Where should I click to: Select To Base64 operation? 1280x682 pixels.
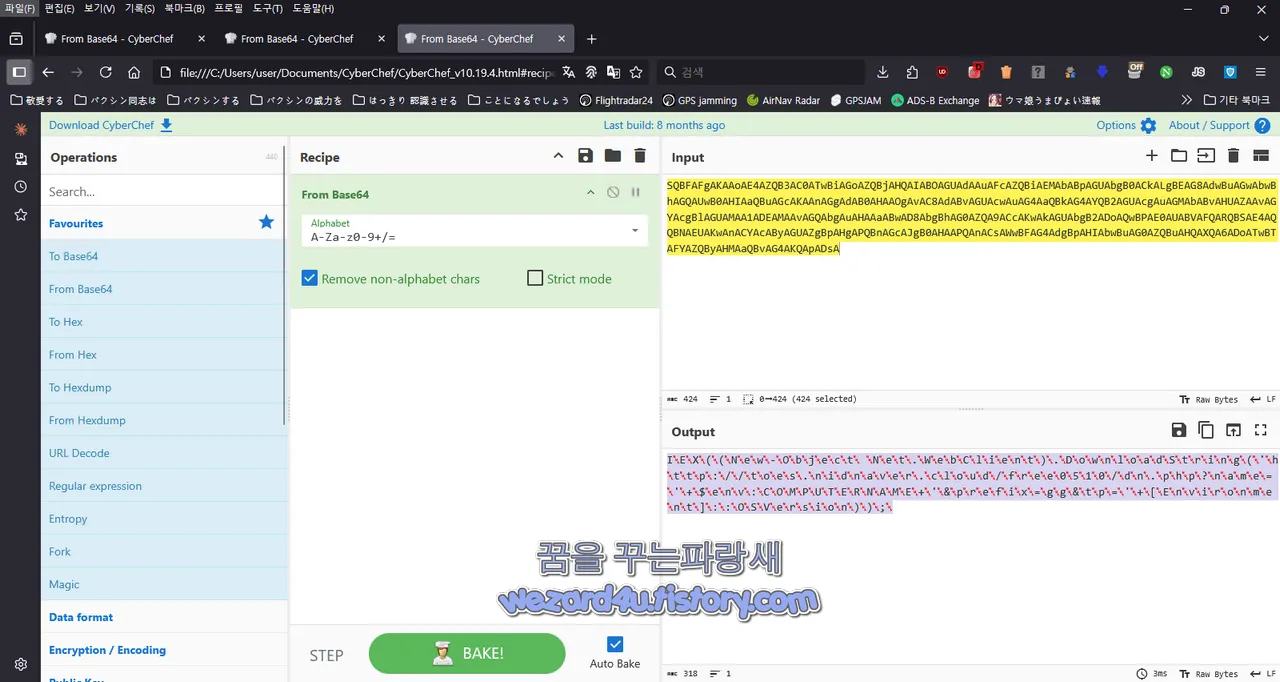coord(163,256)
